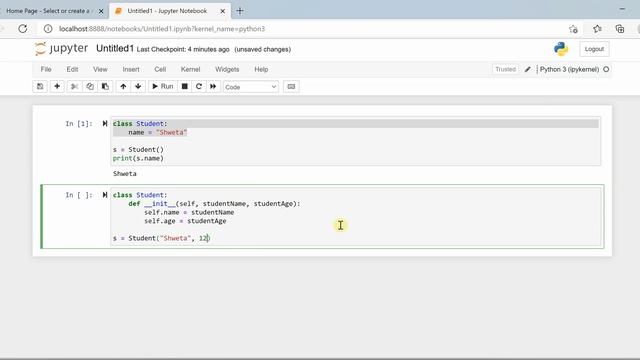Click the pencil edit mode icon
Image resolution: width=640 pixels, height=360 pixels.
(x=527, y=69)
